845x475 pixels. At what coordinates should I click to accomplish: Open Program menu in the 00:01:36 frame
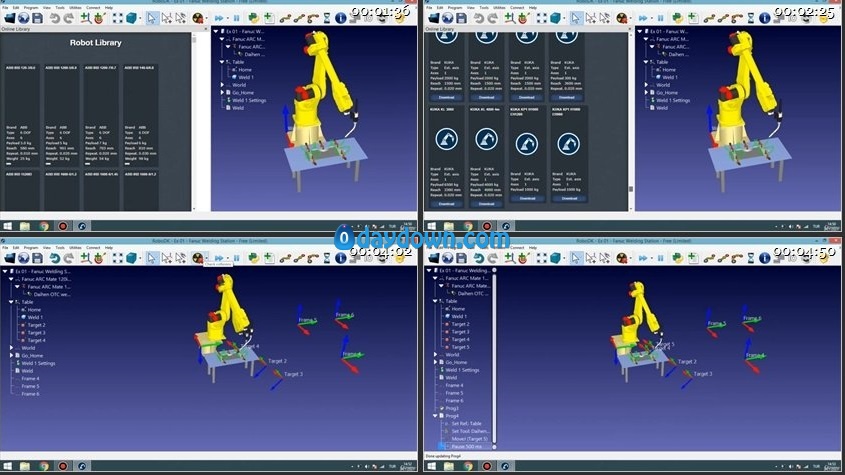pos(31,8)
